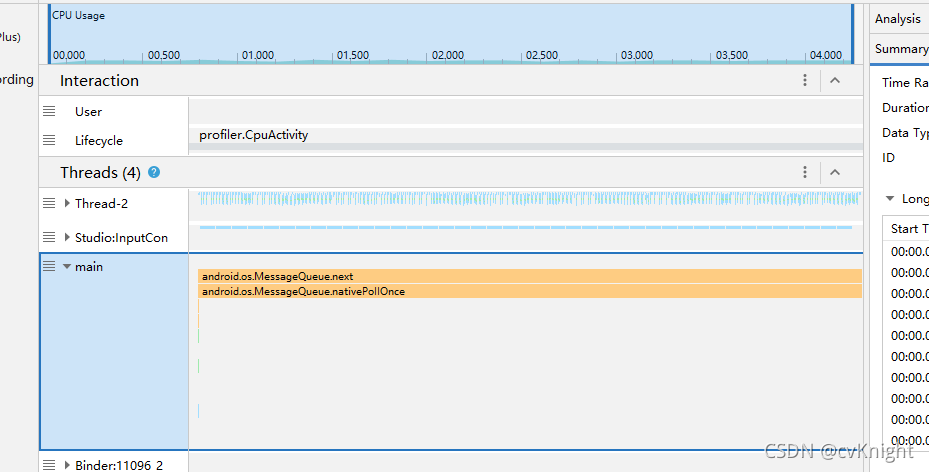Select the Lifecycle row label
929x472 pixels.
coord(99,140)
